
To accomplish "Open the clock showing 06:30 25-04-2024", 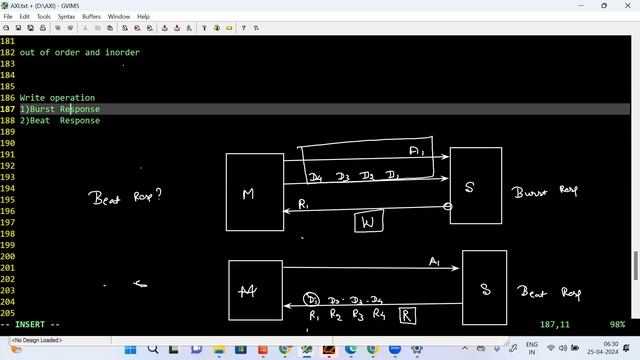I will click(603, 348).
